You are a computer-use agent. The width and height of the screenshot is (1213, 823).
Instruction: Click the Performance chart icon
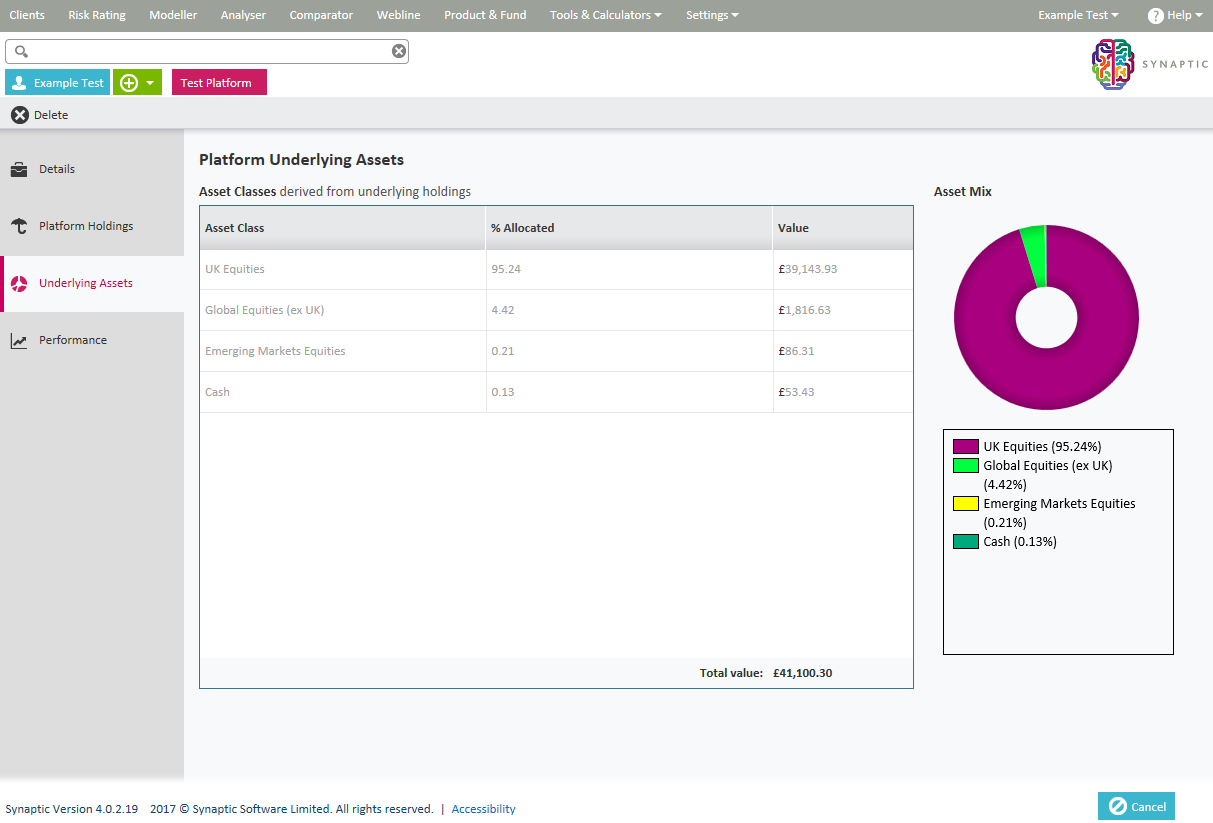19,341
